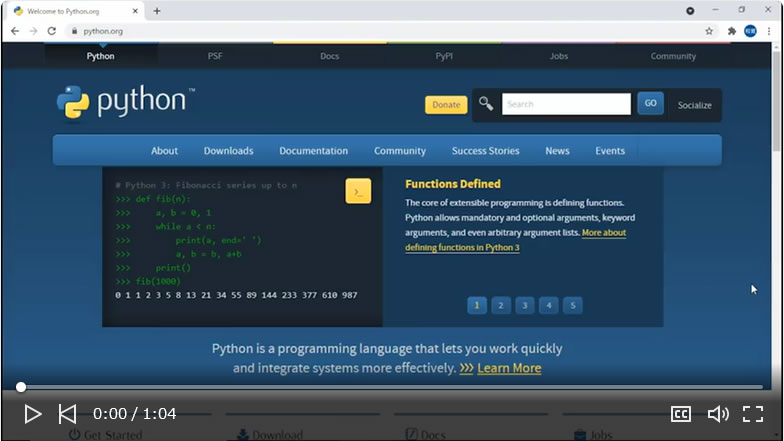Screen dimensions: 784x441
Task: Go back in browser
Action: [x=15, y=31]
